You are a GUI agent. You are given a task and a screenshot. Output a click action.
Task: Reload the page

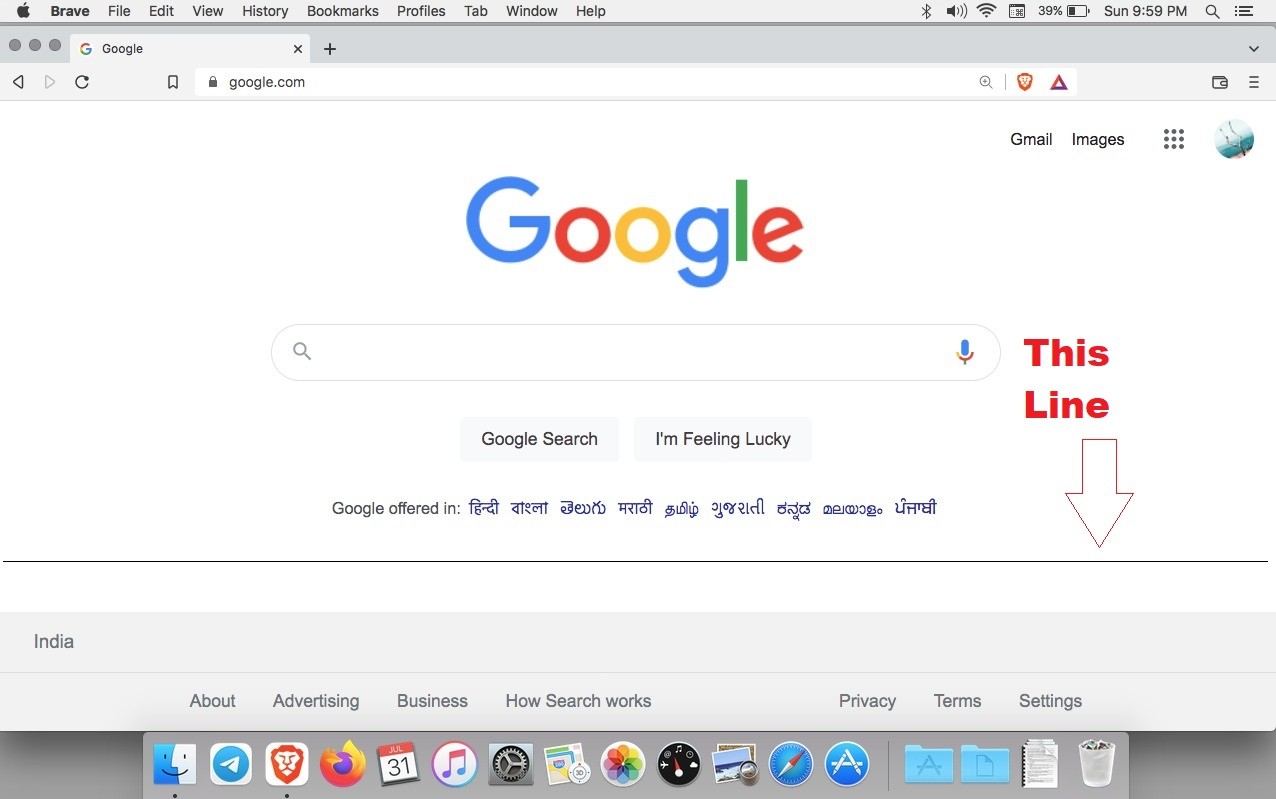point(82,82)
